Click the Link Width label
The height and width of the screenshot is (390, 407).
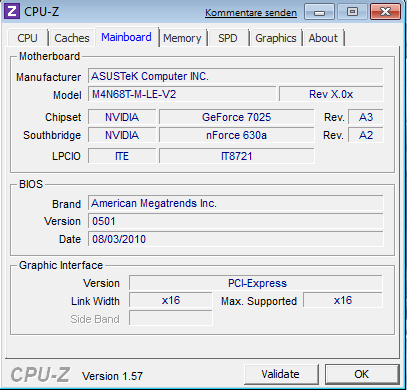coord(95,301)
